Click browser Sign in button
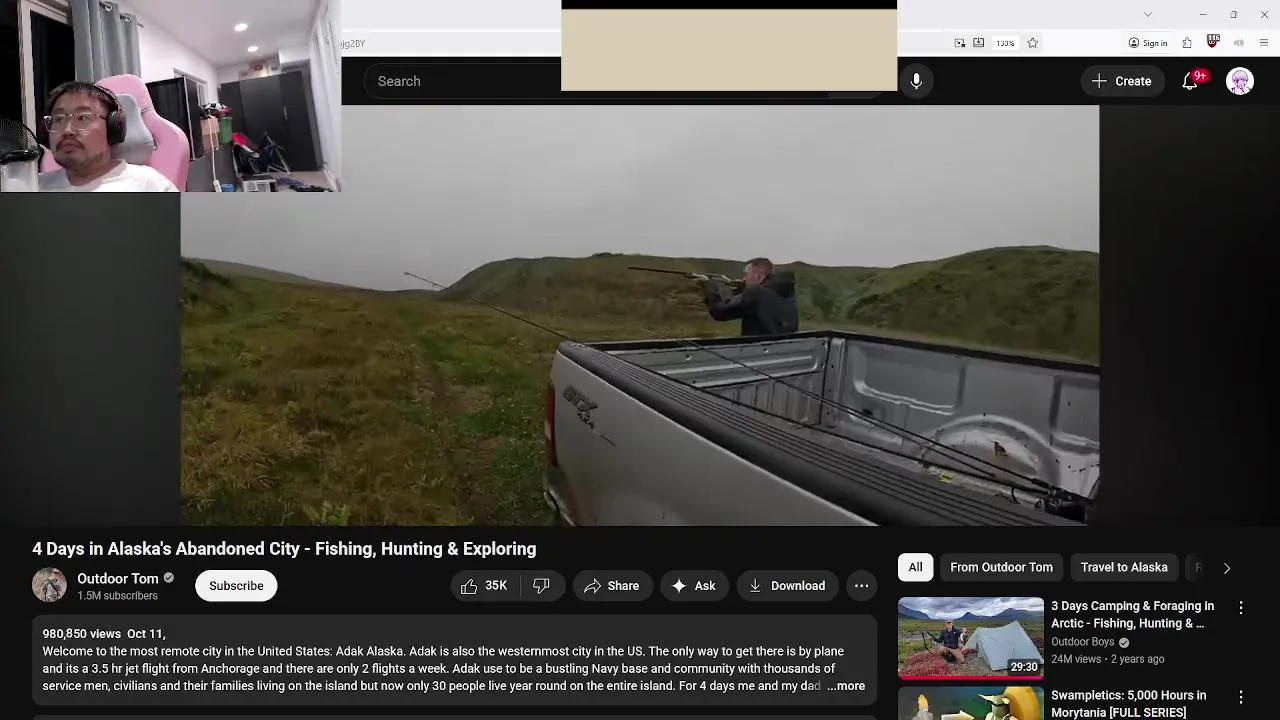1280x720 pixels. click(x=1148, y=43)
